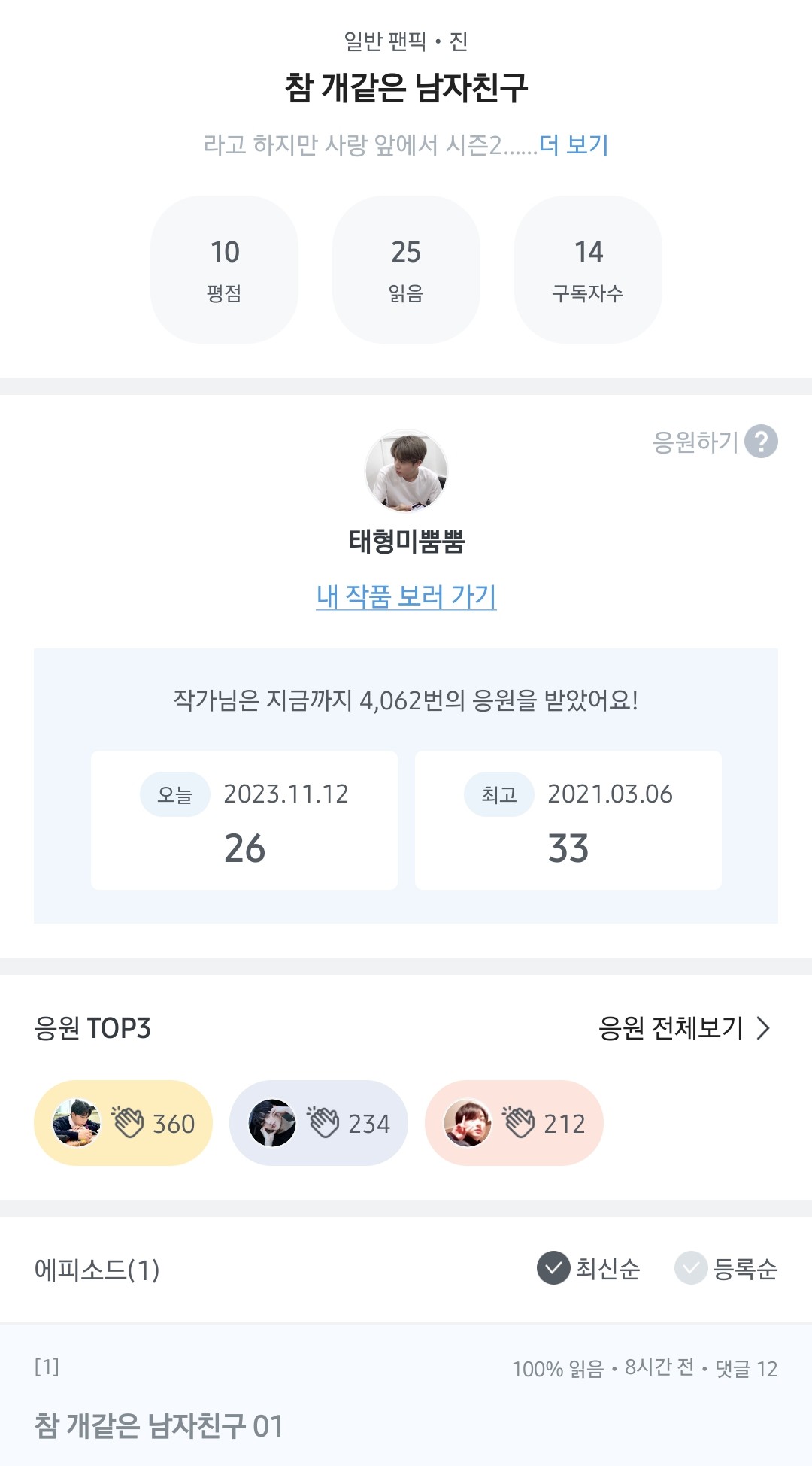Image resolution: width=812 pixels, height=1466 pixels.
Task: Open the second-ranked supporter's avatar
Action: click(271, 1123)
